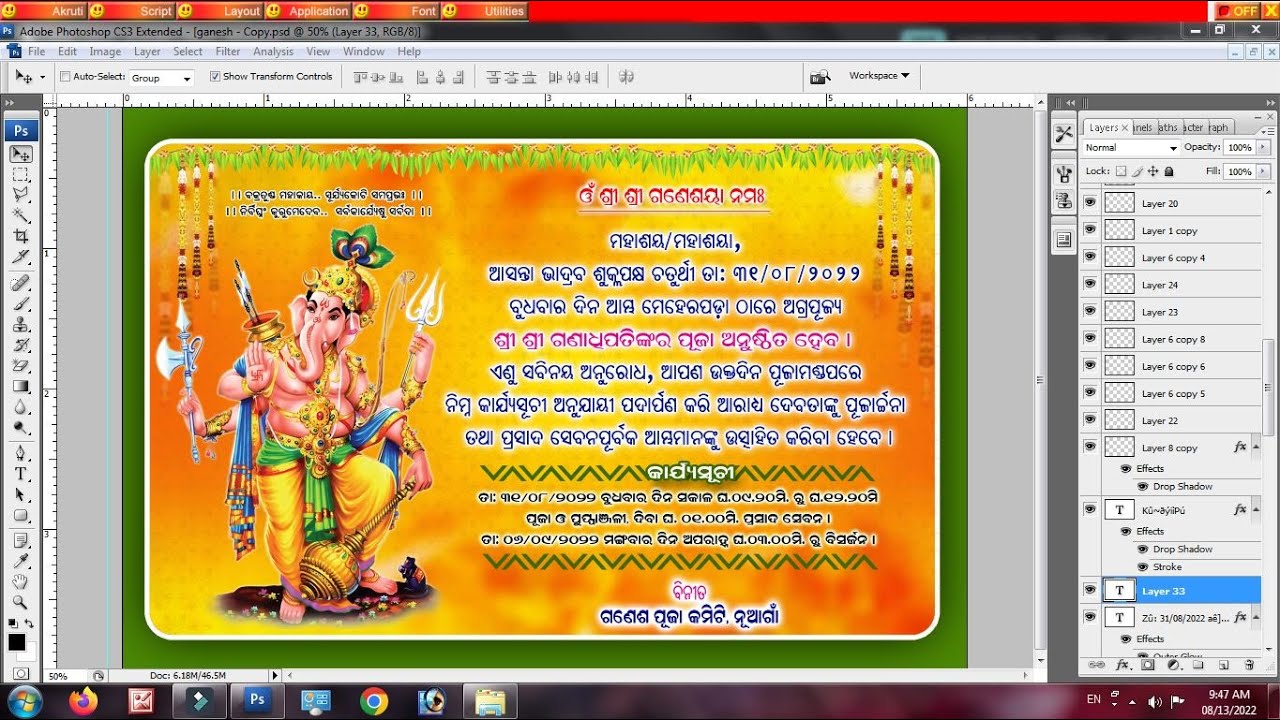Open the Auto-Select Group dropdown
1280x720 pixels.
(x=161, y=77)
